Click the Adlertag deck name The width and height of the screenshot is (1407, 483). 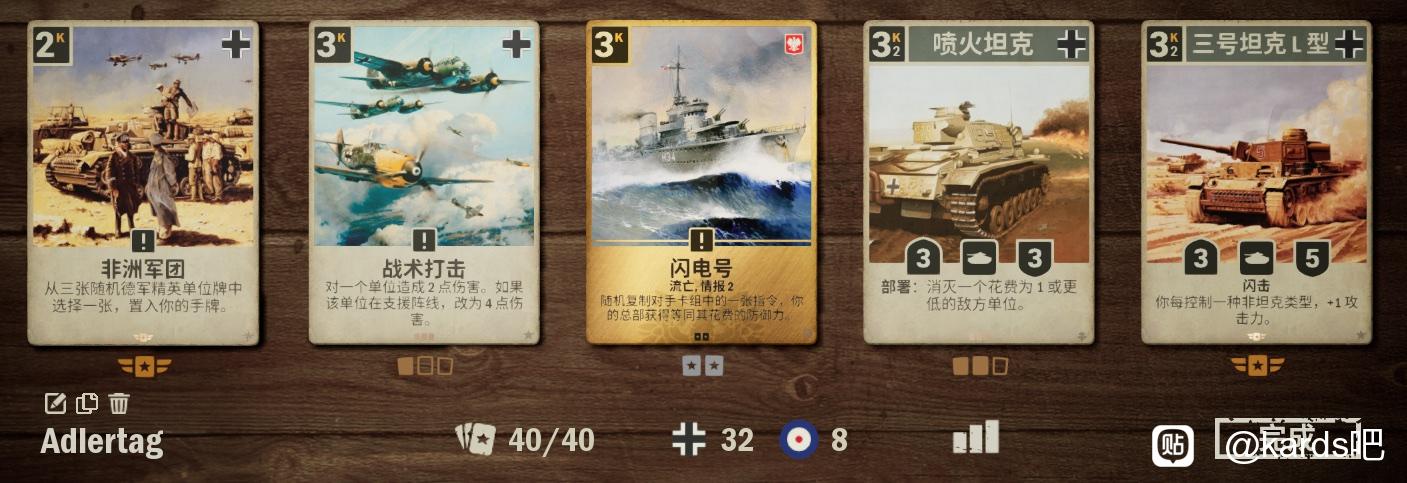(102, 440)
